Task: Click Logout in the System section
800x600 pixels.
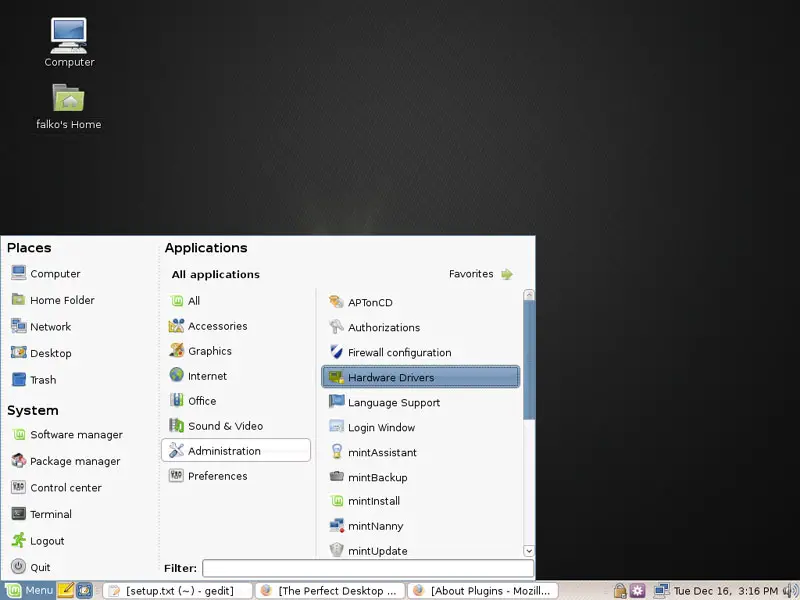Action: click(x=38, y=541)
